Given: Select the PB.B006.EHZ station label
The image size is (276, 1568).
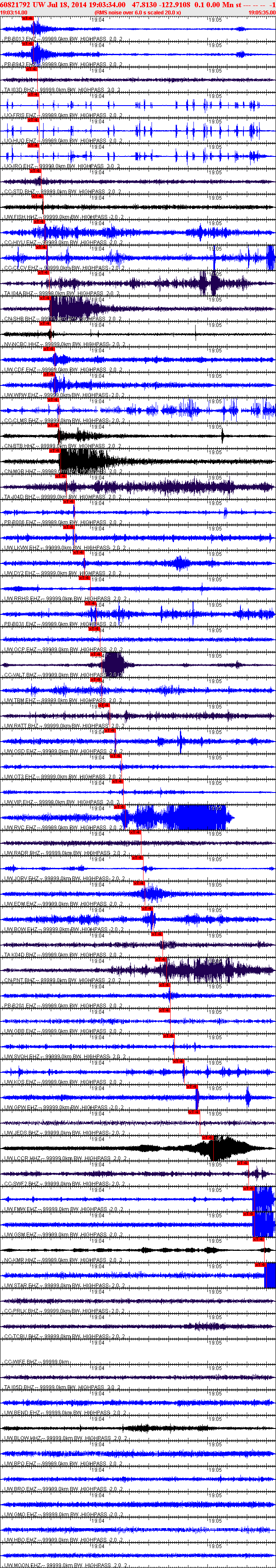Looking at the screenshot, I should tap(63, 523).
